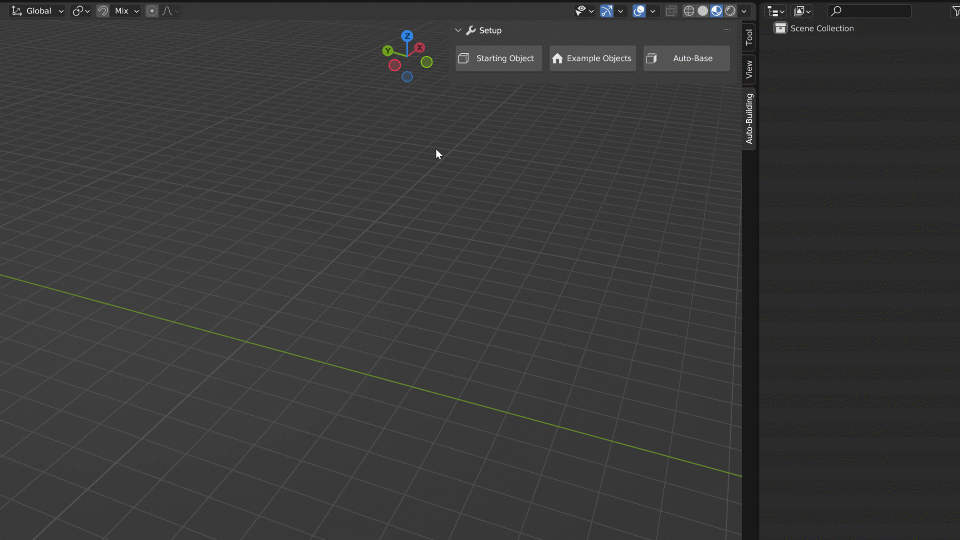Click the Auto-Base button
Viewport: 960px width, 540px height.
click(687, 58)
